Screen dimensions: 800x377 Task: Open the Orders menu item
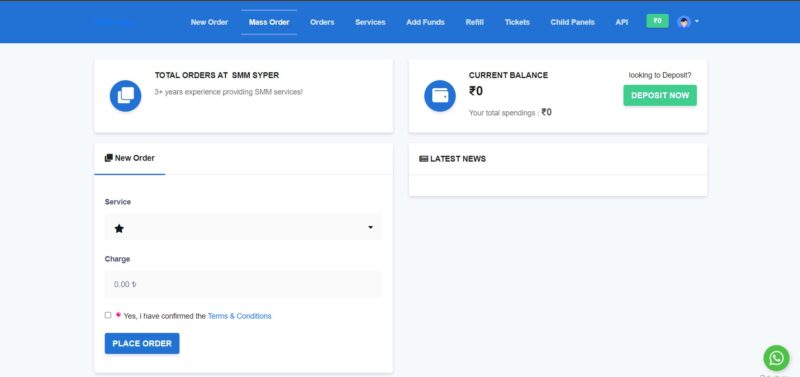click(322, 22)
